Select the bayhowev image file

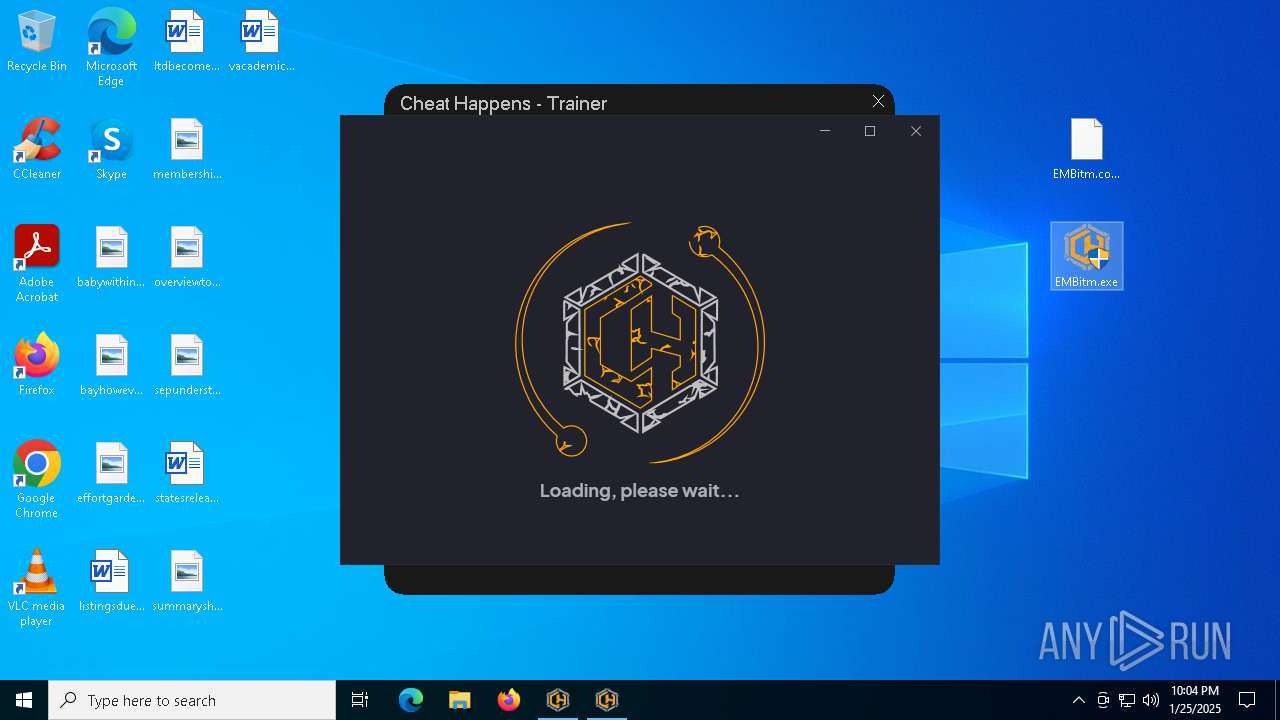pos(111,366)
